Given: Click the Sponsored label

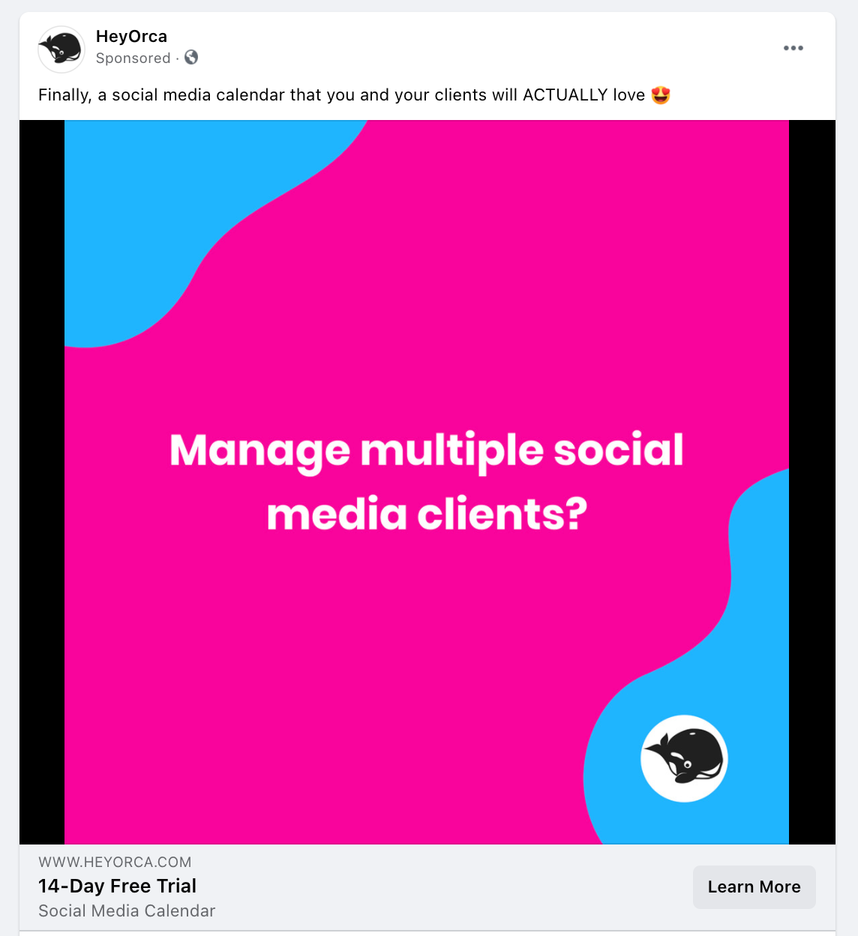Looking at the screenshot, I should coord(131,58).
